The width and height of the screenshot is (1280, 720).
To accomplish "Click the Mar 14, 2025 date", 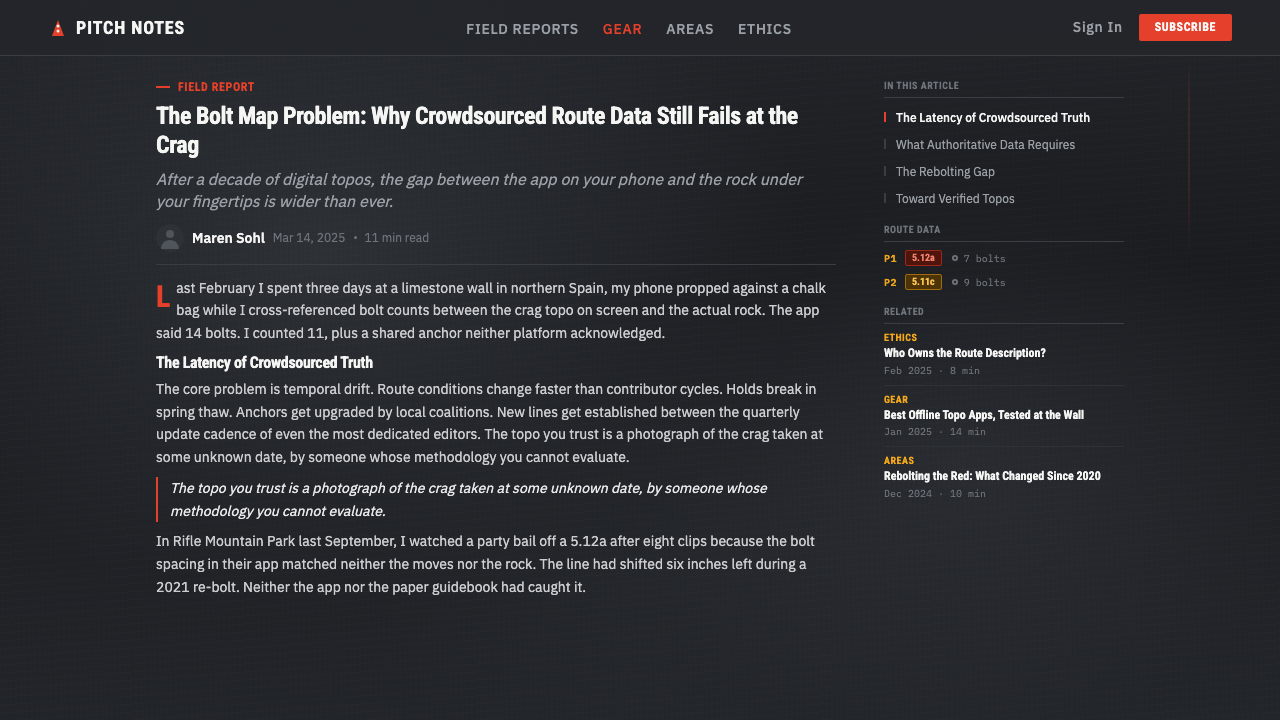I will pyautogui.click(x=309, y=238).
